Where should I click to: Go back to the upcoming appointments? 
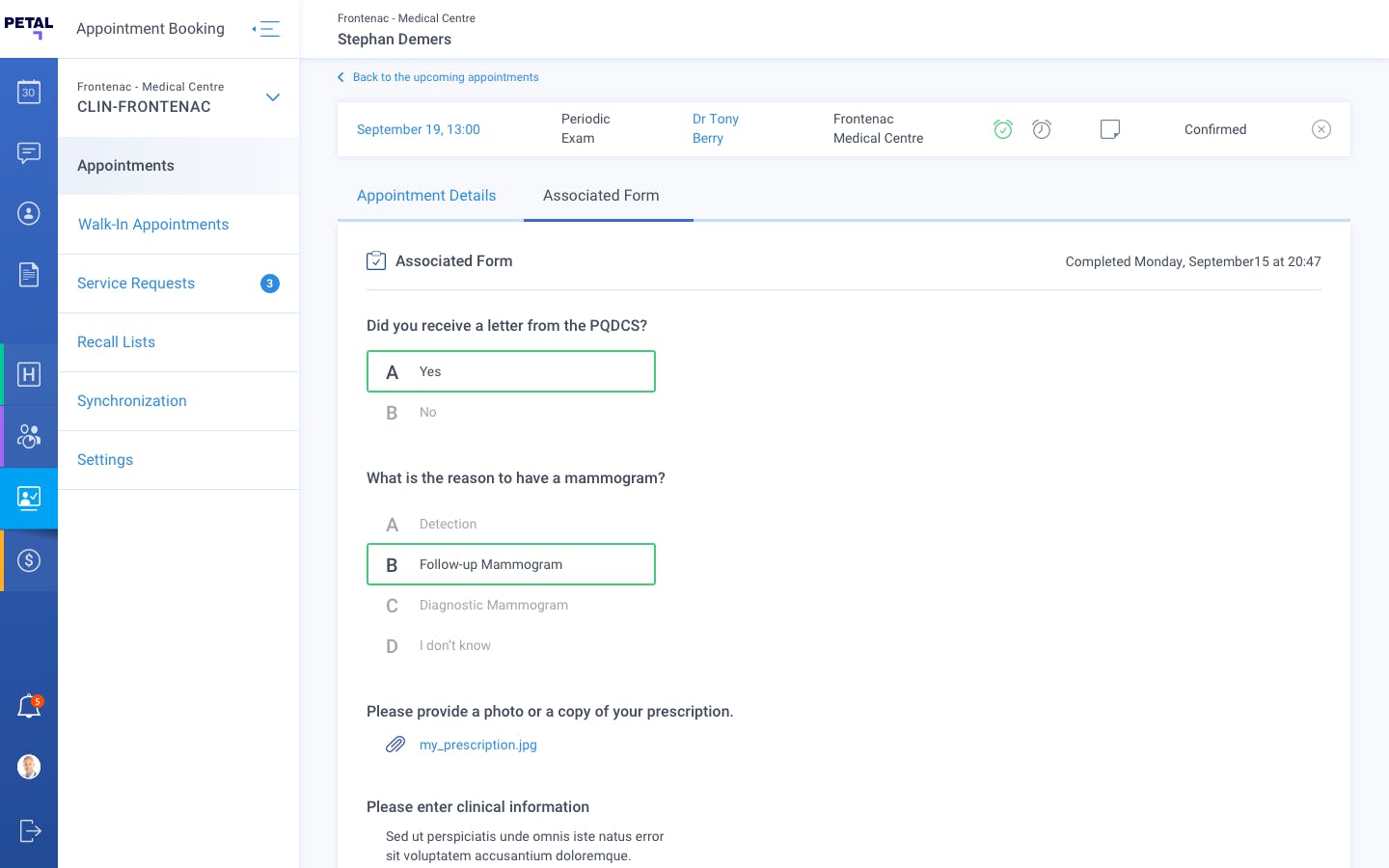pyautogui.click(x=445, y=77)
